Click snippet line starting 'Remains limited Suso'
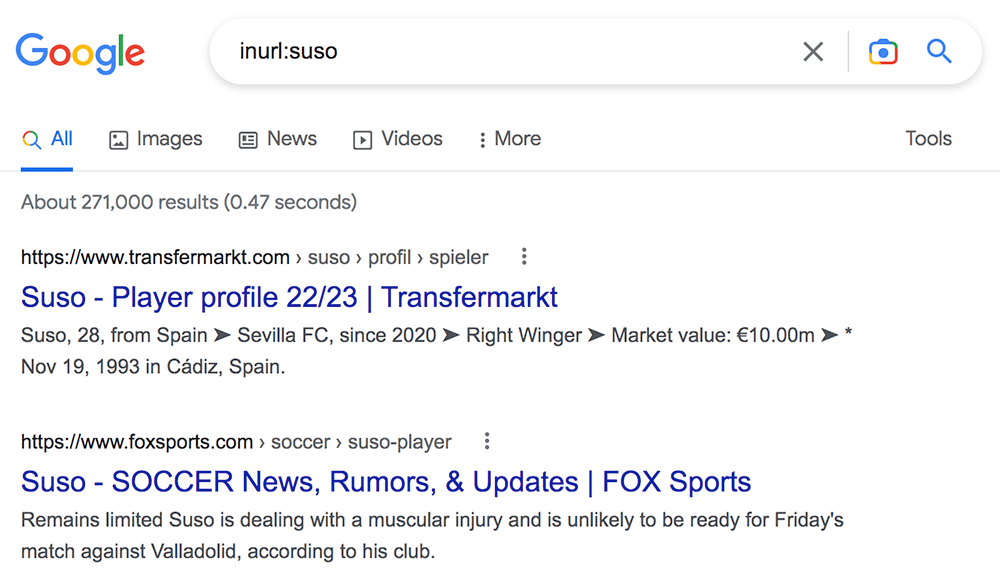 point(432,520)
